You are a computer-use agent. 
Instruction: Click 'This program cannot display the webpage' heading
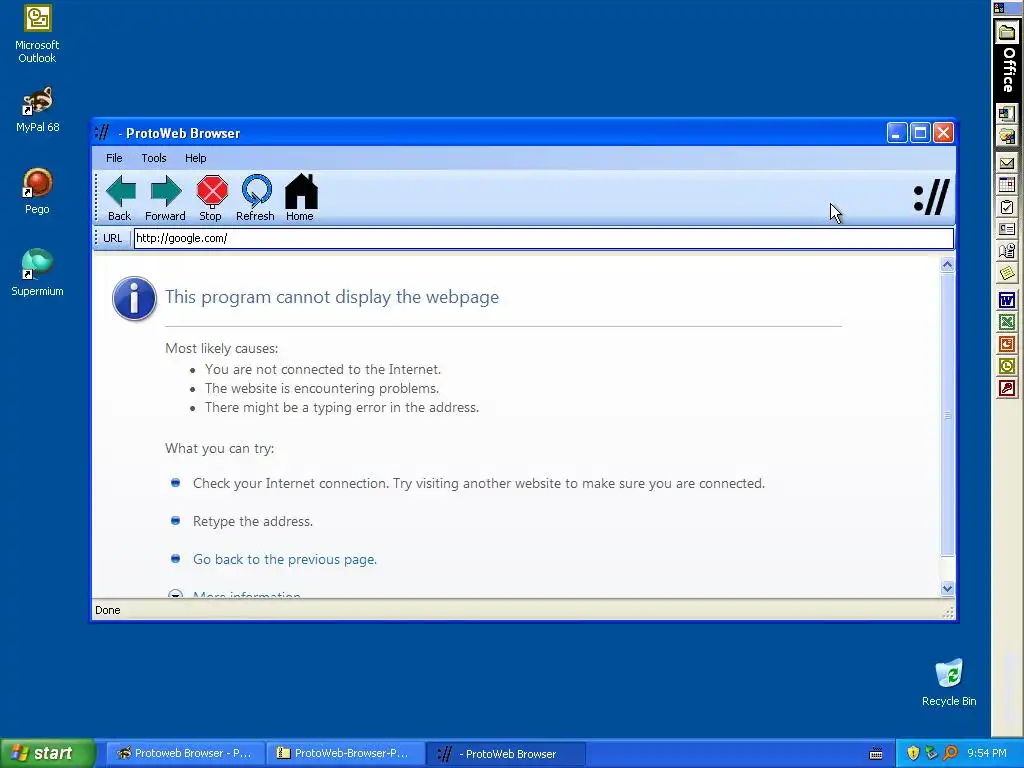pyautogui.click(x=332, y=297)
